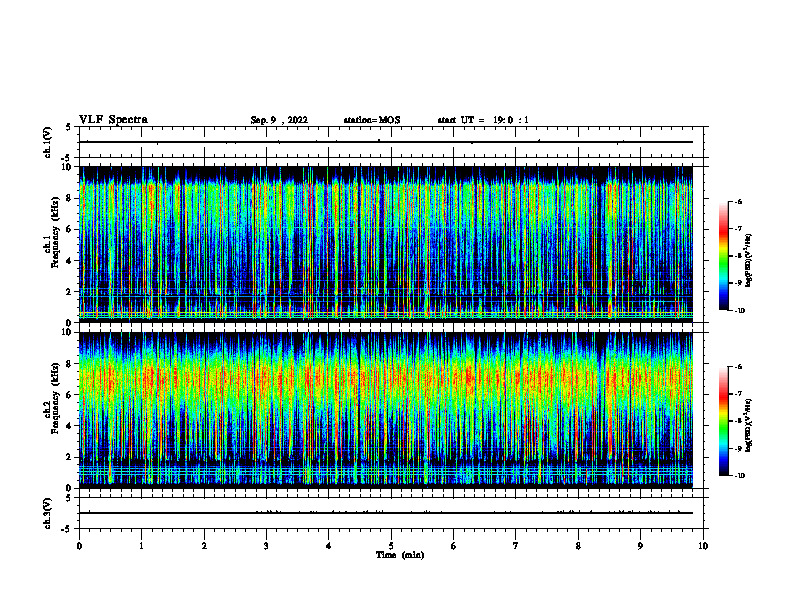Click the ch.2 spectrogram color scale bar
Viewport: 792px width, 612px height.
point(724,421)
